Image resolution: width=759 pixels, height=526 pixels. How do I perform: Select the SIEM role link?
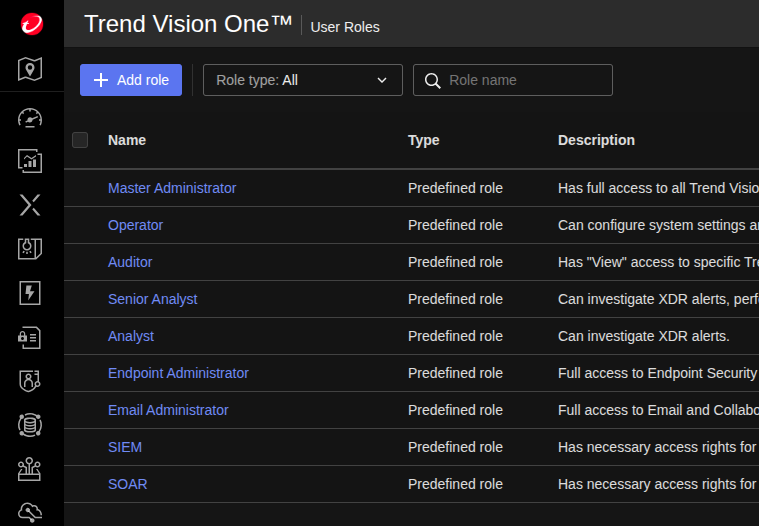125,447
